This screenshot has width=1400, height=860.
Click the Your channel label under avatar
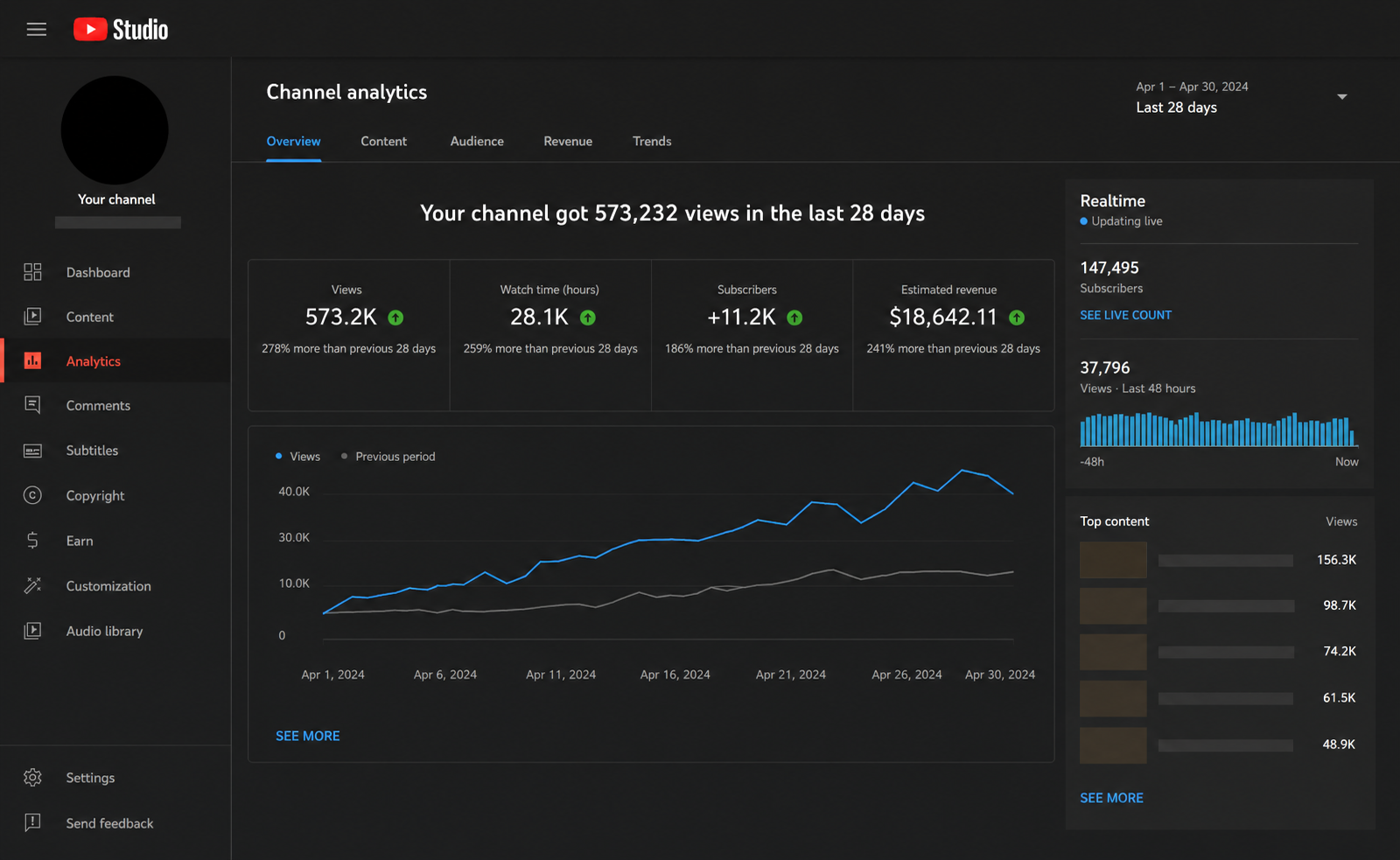(116, 199)
